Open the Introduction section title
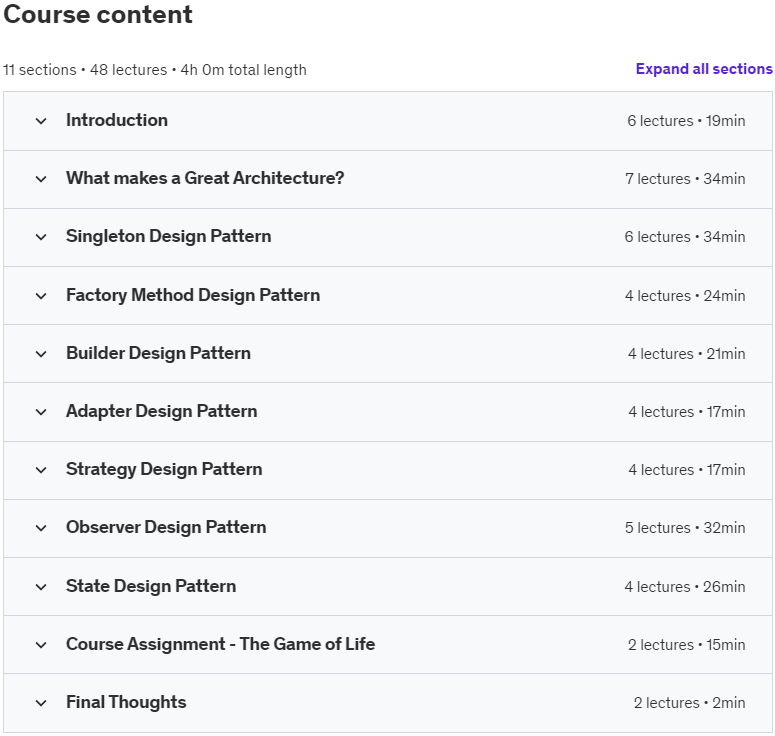Image resolution: width=775 pixels, height=736 pixels. pos(117,120)
